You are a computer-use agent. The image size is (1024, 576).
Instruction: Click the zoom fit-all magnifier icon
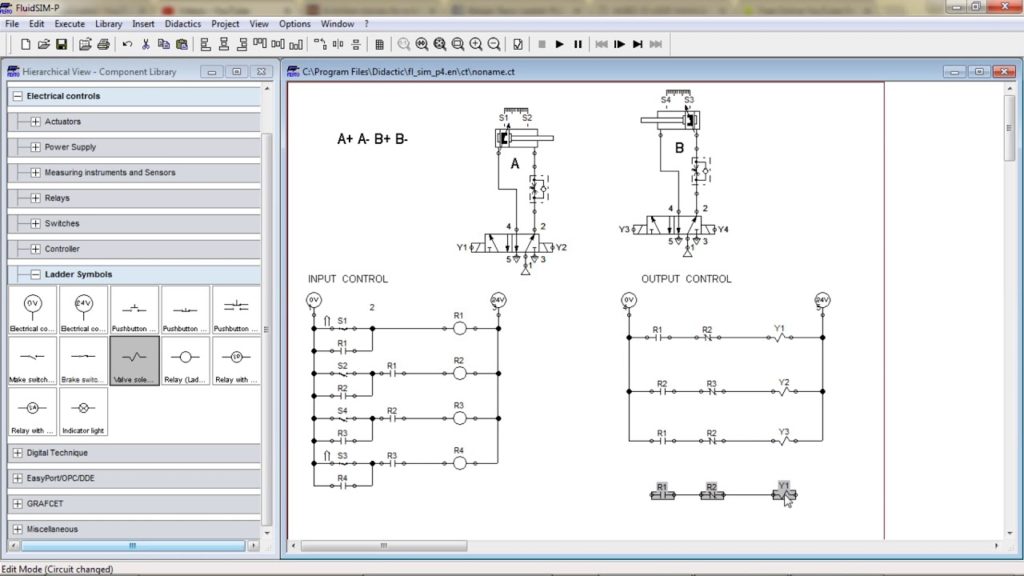tap(440, 44)
